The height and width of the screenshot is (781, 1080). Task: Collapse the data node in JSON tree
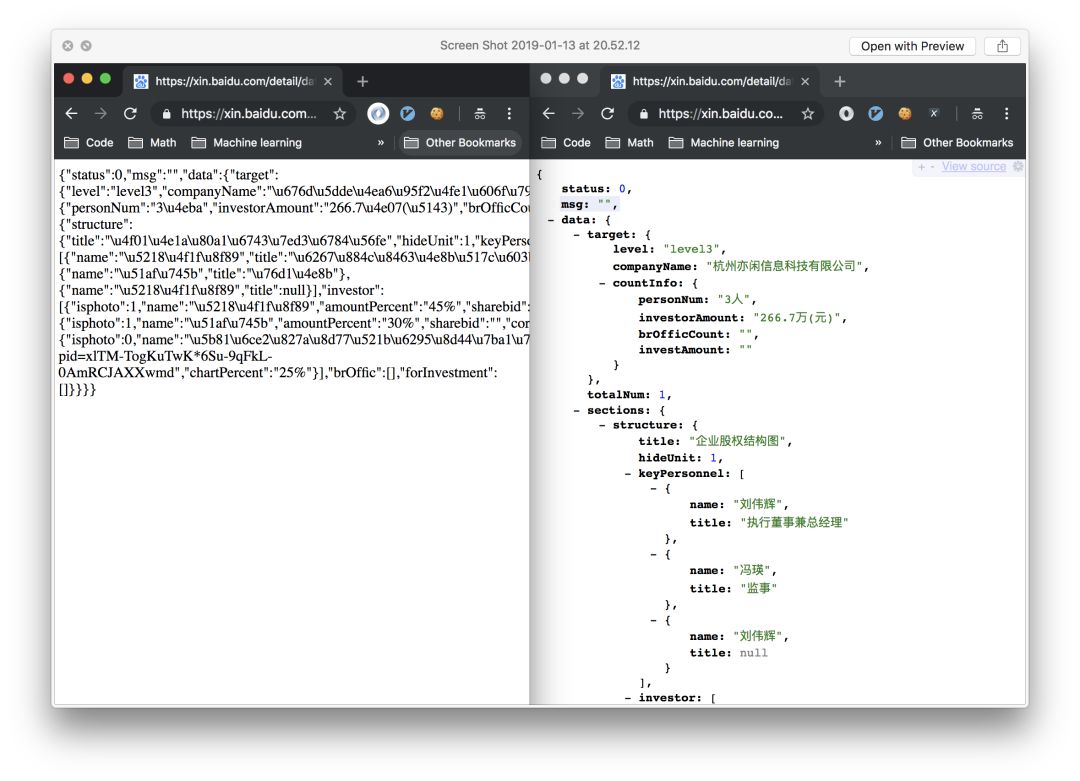[551, 220]
